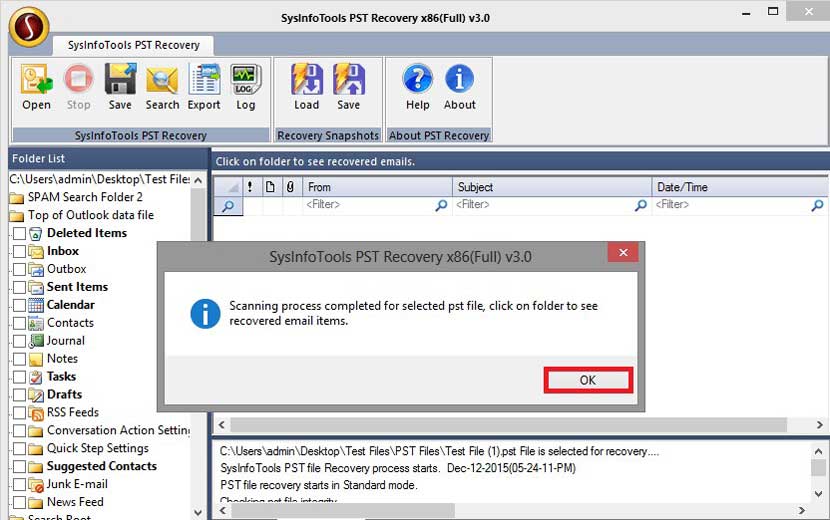This screenshot has width=830, height=520.
Task: Open the Search emails tool
Action: tap(162, 79)
